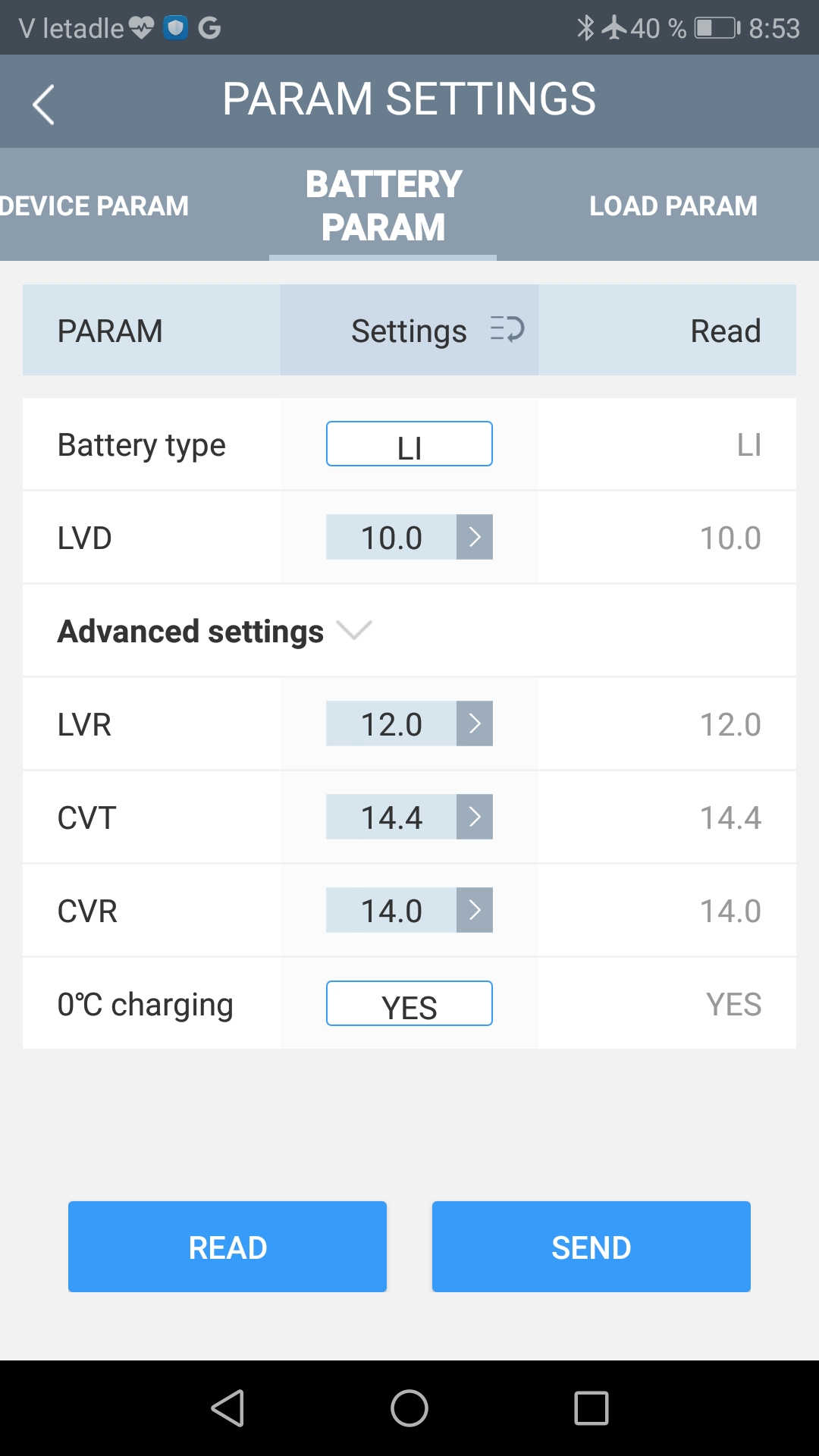This screenshot has height=1456, width=819.
Task: Open the LVD value arrow
Action: [475, 537]
